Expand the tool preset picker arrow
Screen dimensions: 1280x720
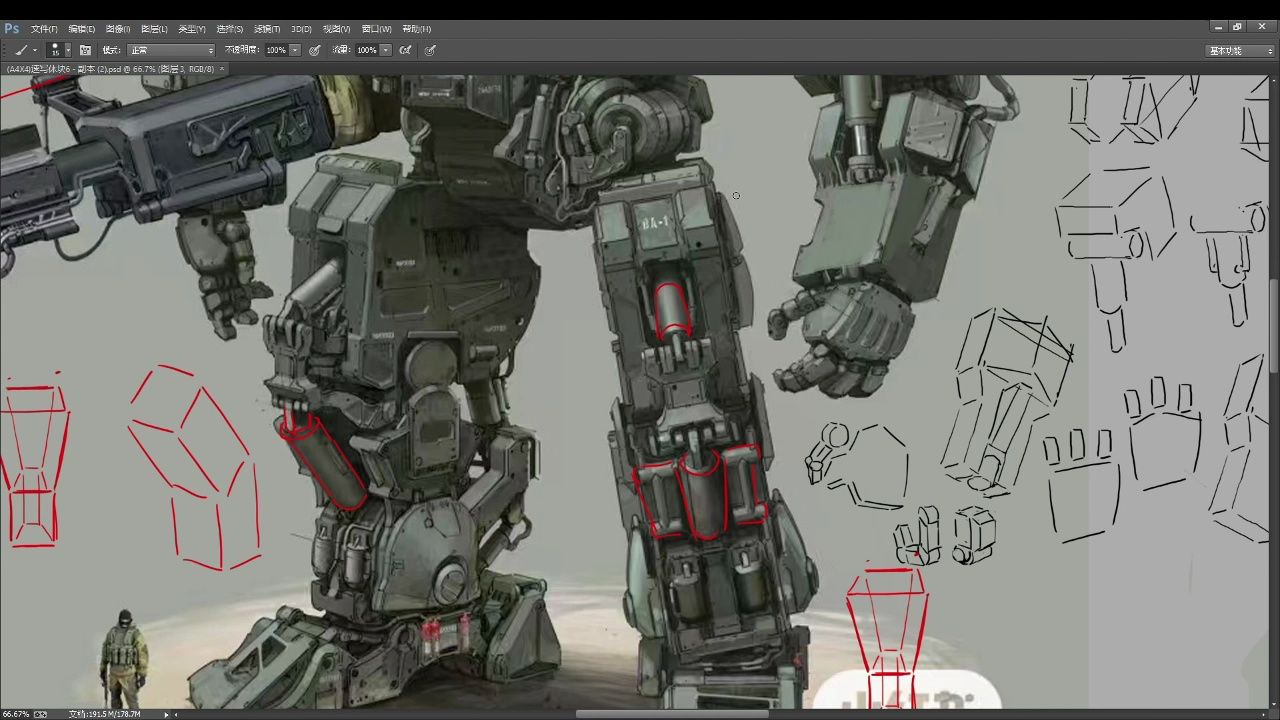(x=34, y=50)
